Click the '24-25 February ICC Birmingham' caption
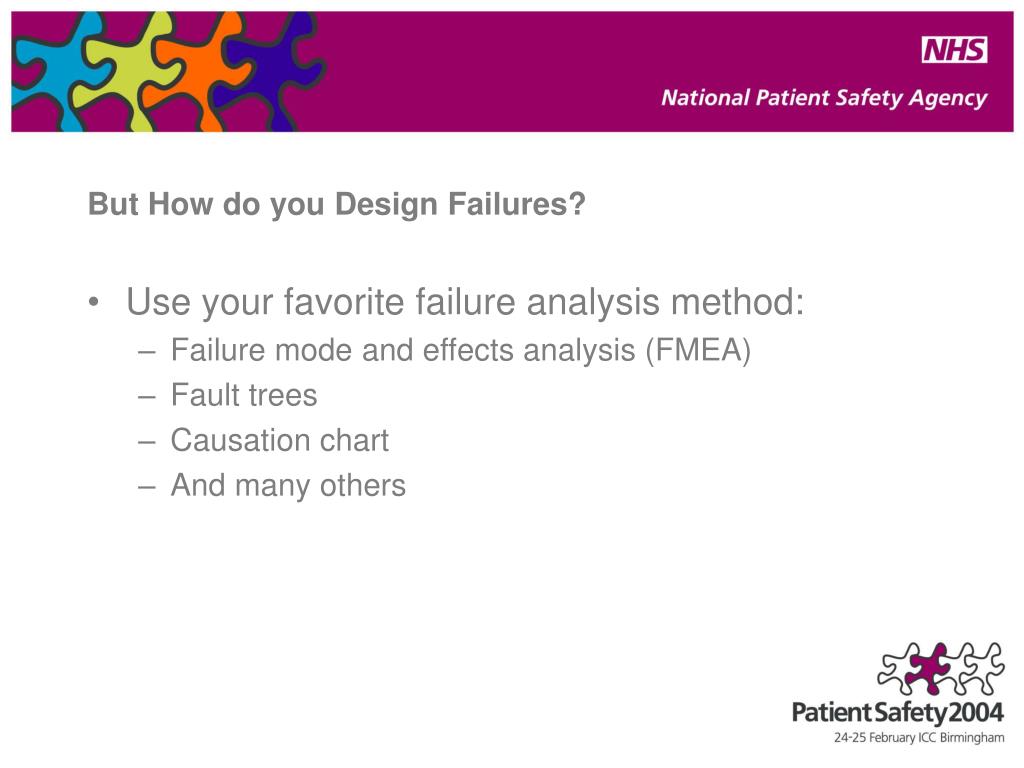The width and height of the screenshot is (1024, 768). 919,738
